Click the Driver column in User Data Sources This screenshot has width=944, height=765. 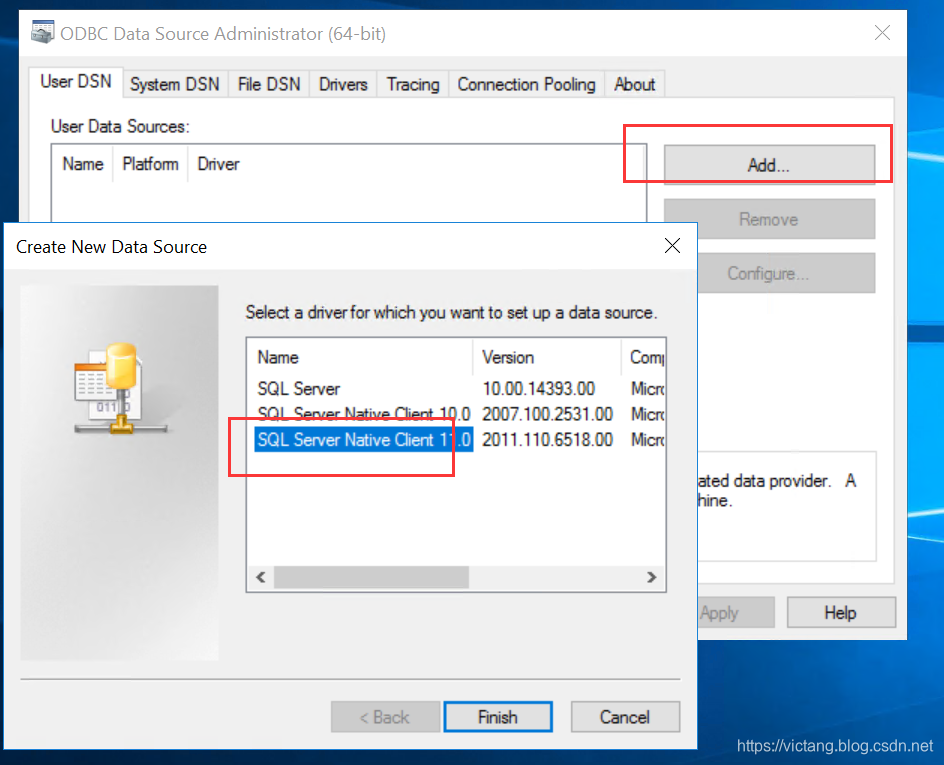click(219, 164)
